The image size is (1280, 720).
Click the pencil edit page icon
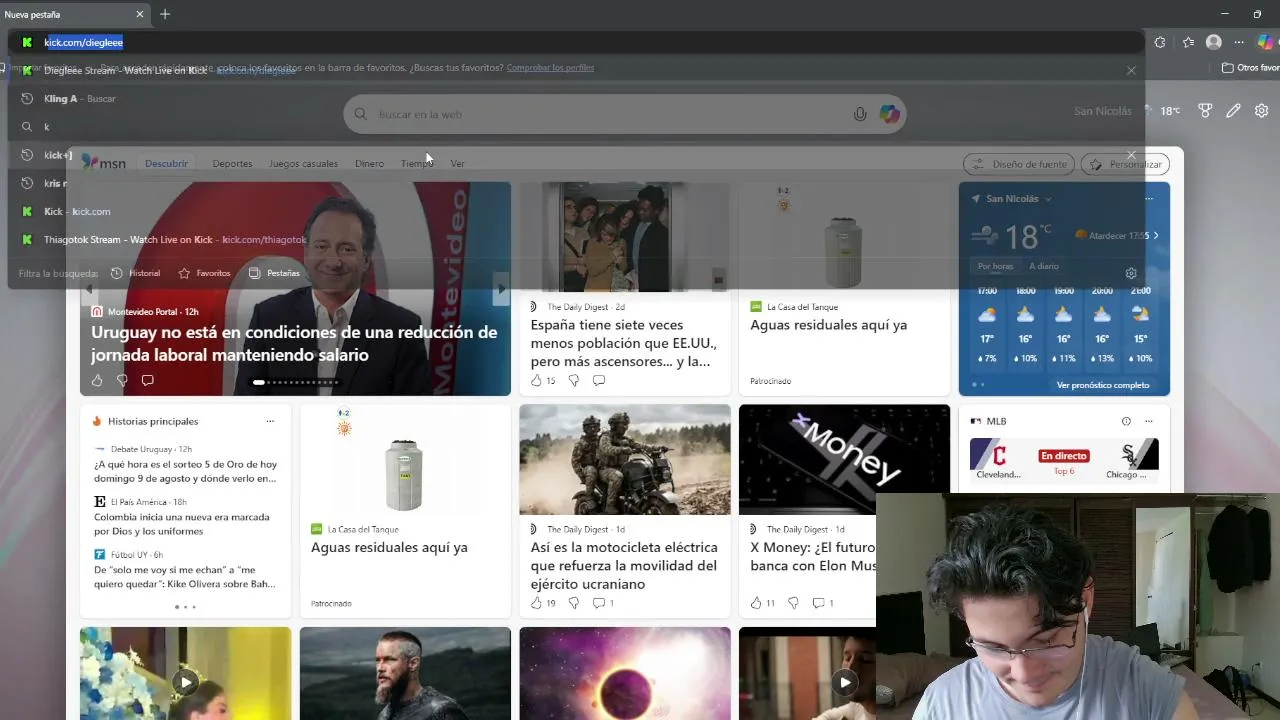(x=1233, y=111)
